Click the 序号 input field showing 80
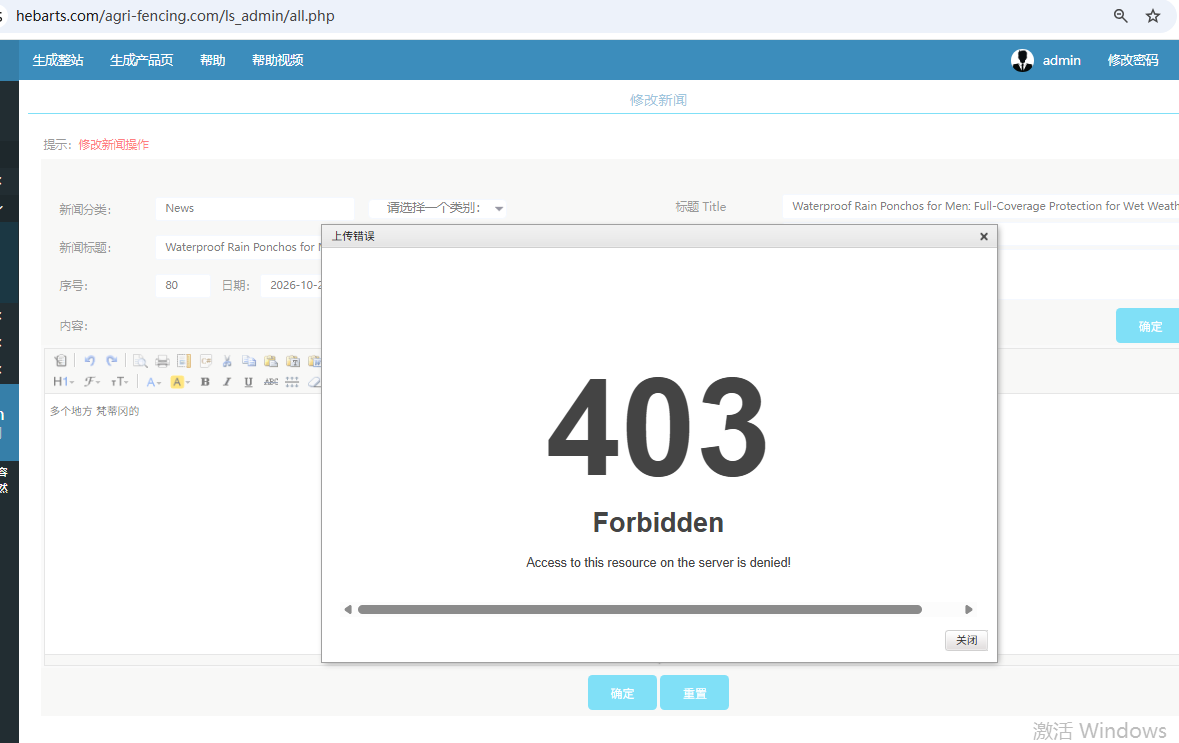The height and width of the screenshot is (743, 1179). (x=183, y=285)
